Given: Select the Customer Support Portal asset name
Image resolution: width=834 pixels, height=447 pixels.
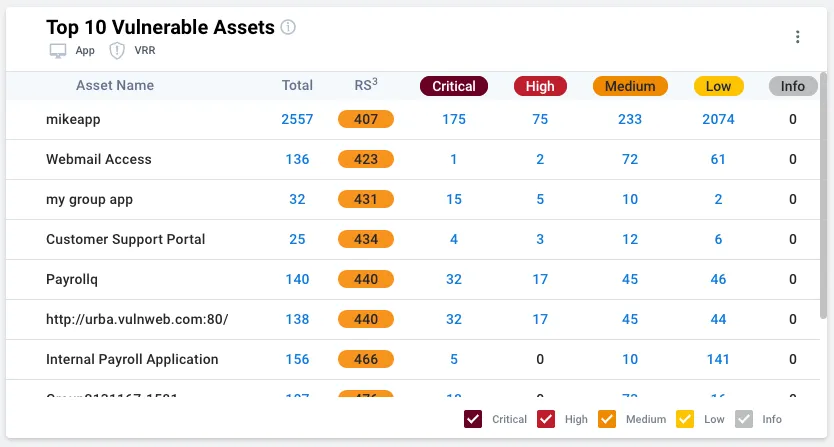Looking at the screenshot, I should [x=126, y=239].
